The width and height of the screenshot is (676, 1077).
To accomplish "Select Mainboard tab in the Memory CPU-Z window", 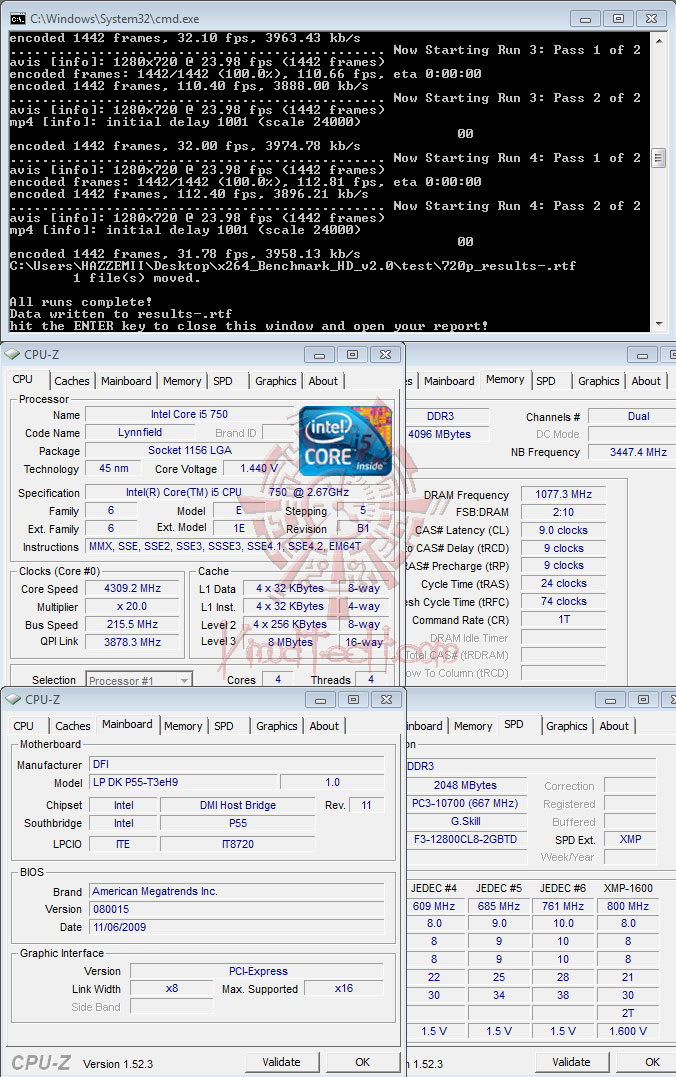I will point(449,381).
